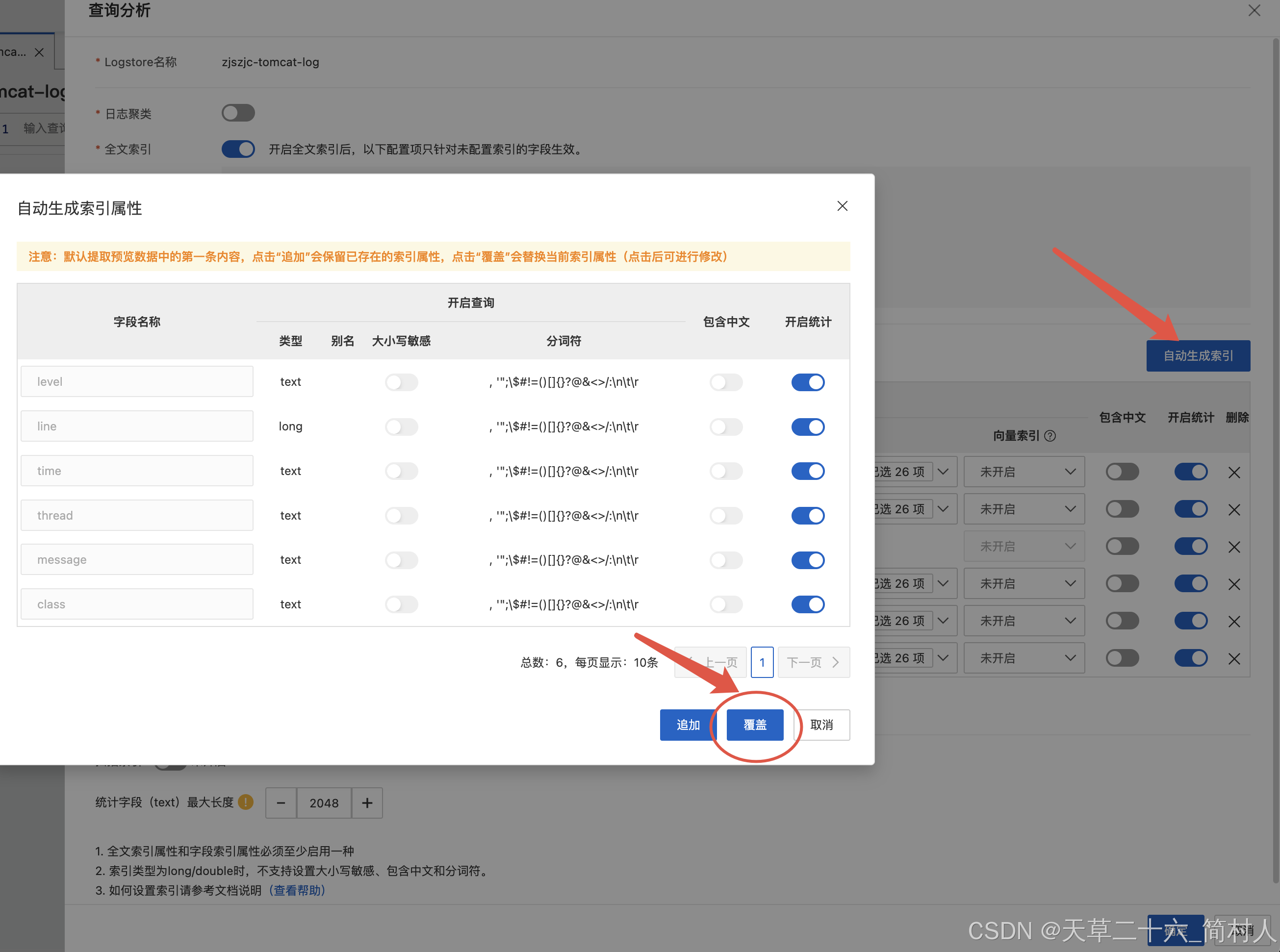This screenshot has height=952, width=1280.
Task: Expand first row 已选 26 项 dropdown
Action: (x=943, y=472)
